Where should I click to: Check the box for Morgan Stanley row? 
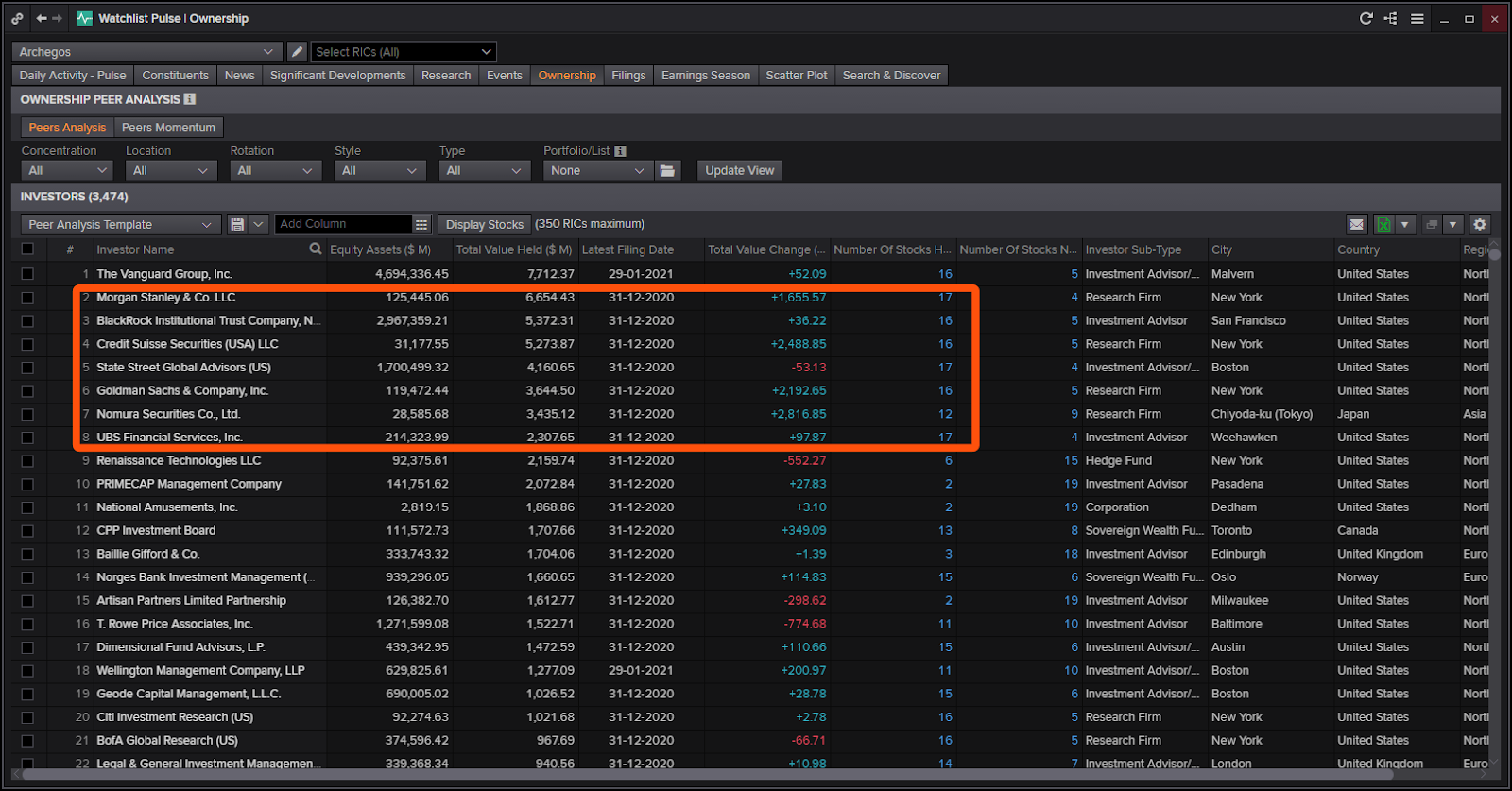pyautogui.click(x=27, y=298)
